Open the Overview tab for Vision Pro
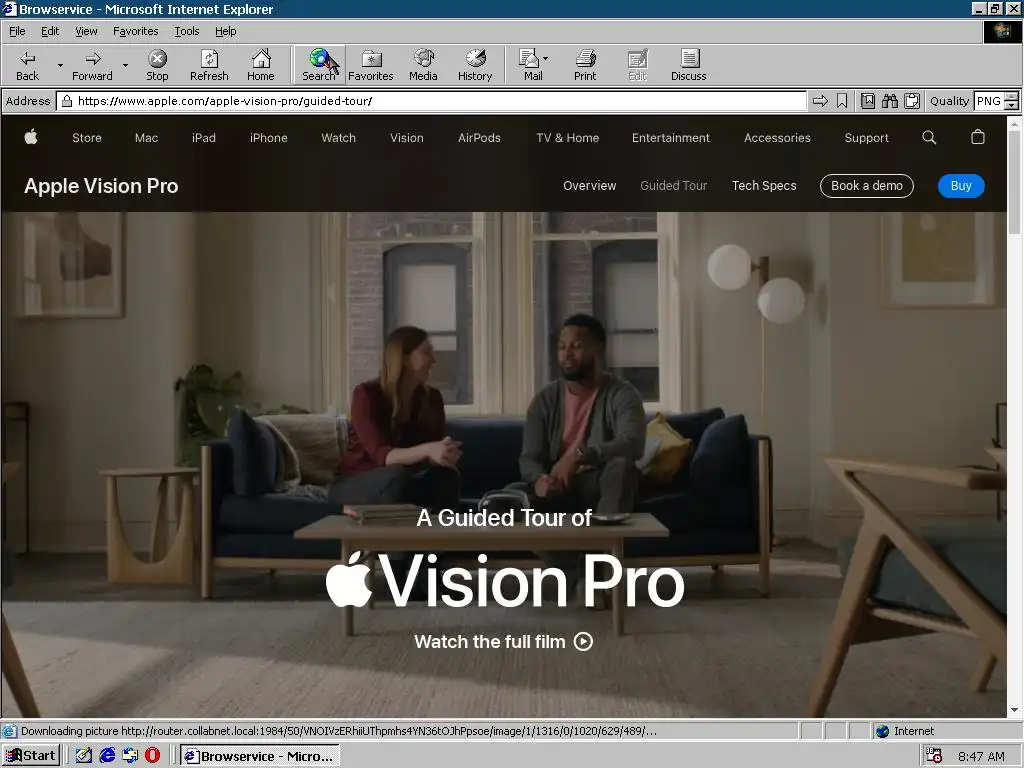The height and width of the screenshot is (768, 1024). [x=590, y=185]
